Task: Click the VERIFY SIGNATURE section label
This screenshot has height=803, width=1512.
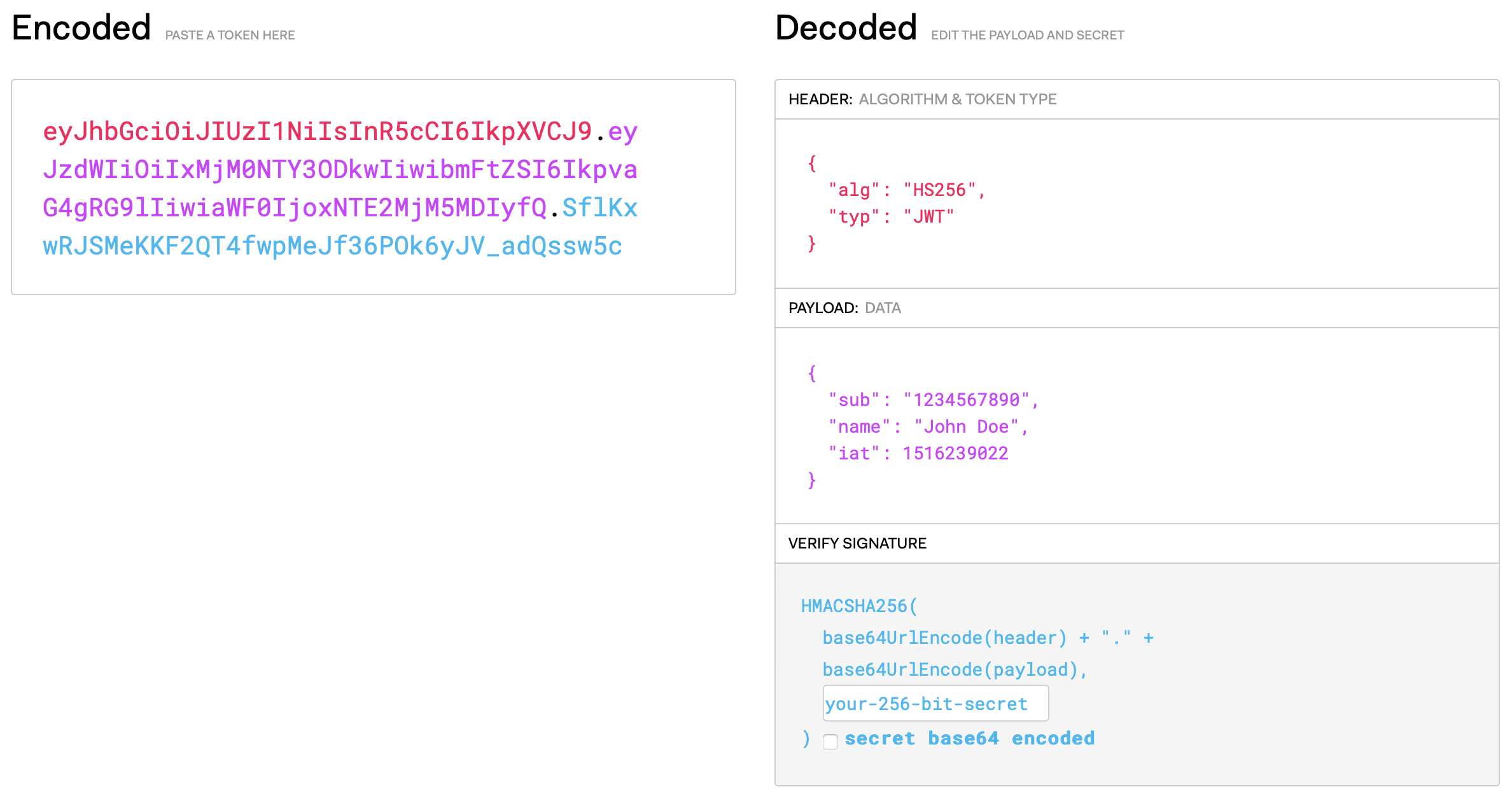Action: point(857,543)
